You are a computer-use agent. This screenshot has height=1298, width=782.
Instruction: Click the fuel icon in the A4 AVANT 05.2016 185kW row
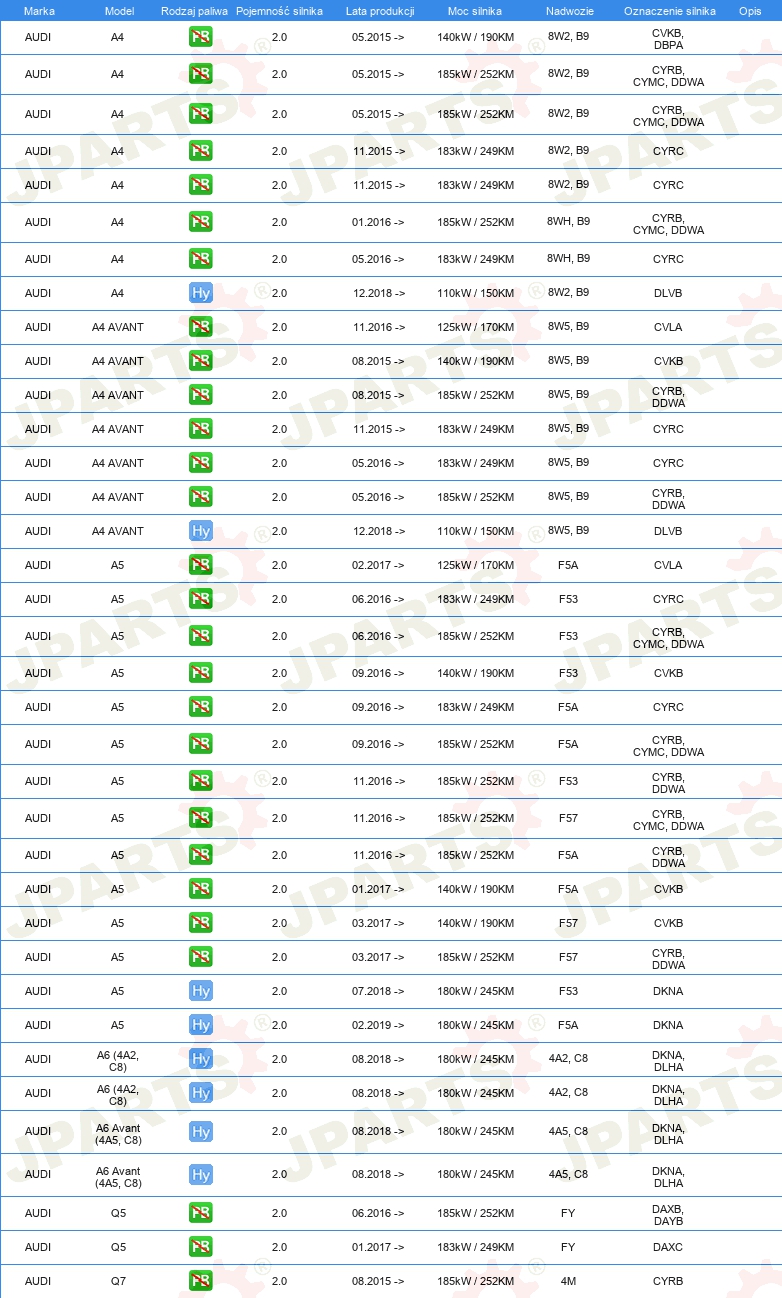coord(201,497)
